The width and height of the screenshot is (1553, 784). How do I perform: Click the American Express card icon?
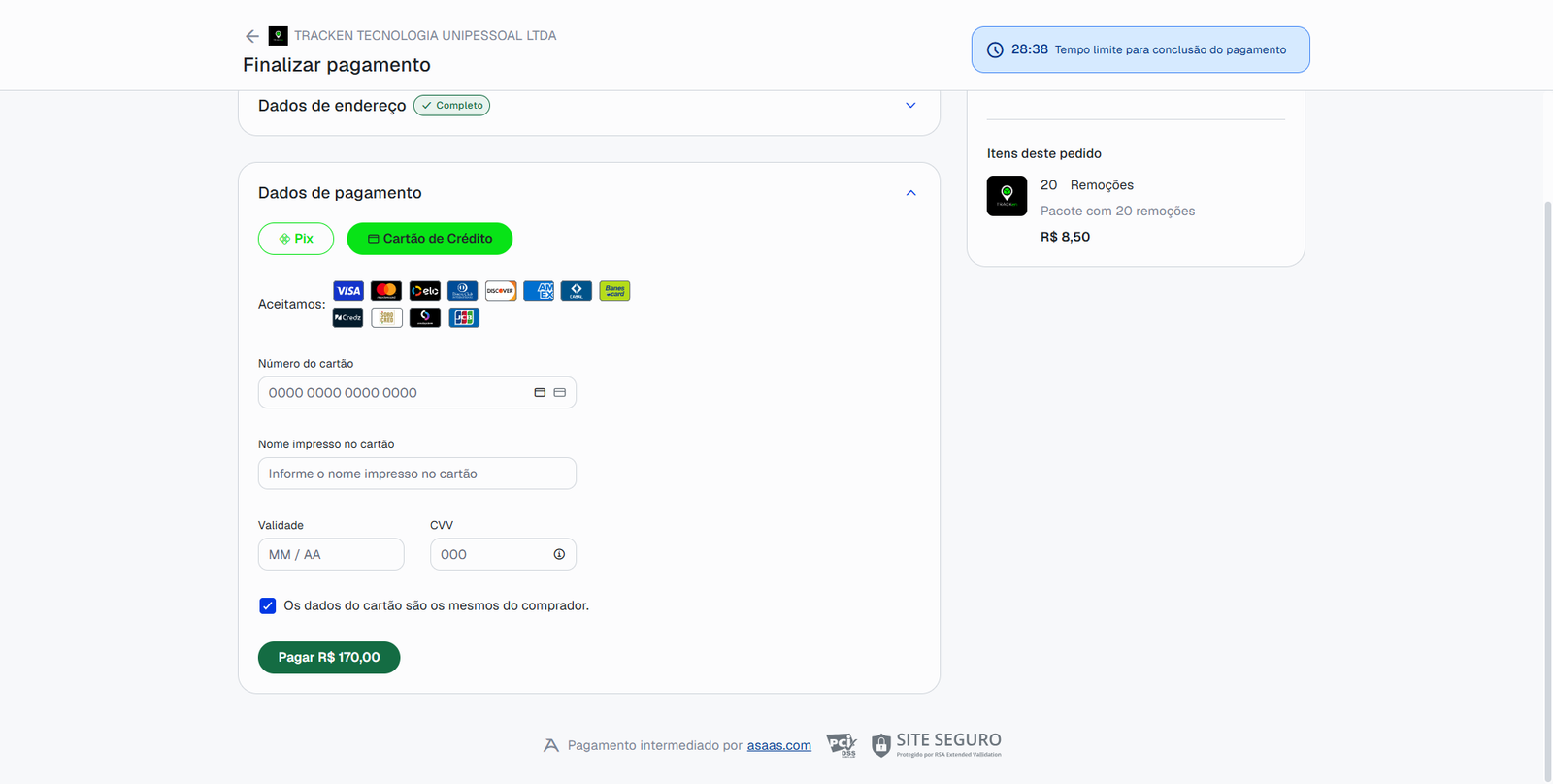[x=539, y=291]
